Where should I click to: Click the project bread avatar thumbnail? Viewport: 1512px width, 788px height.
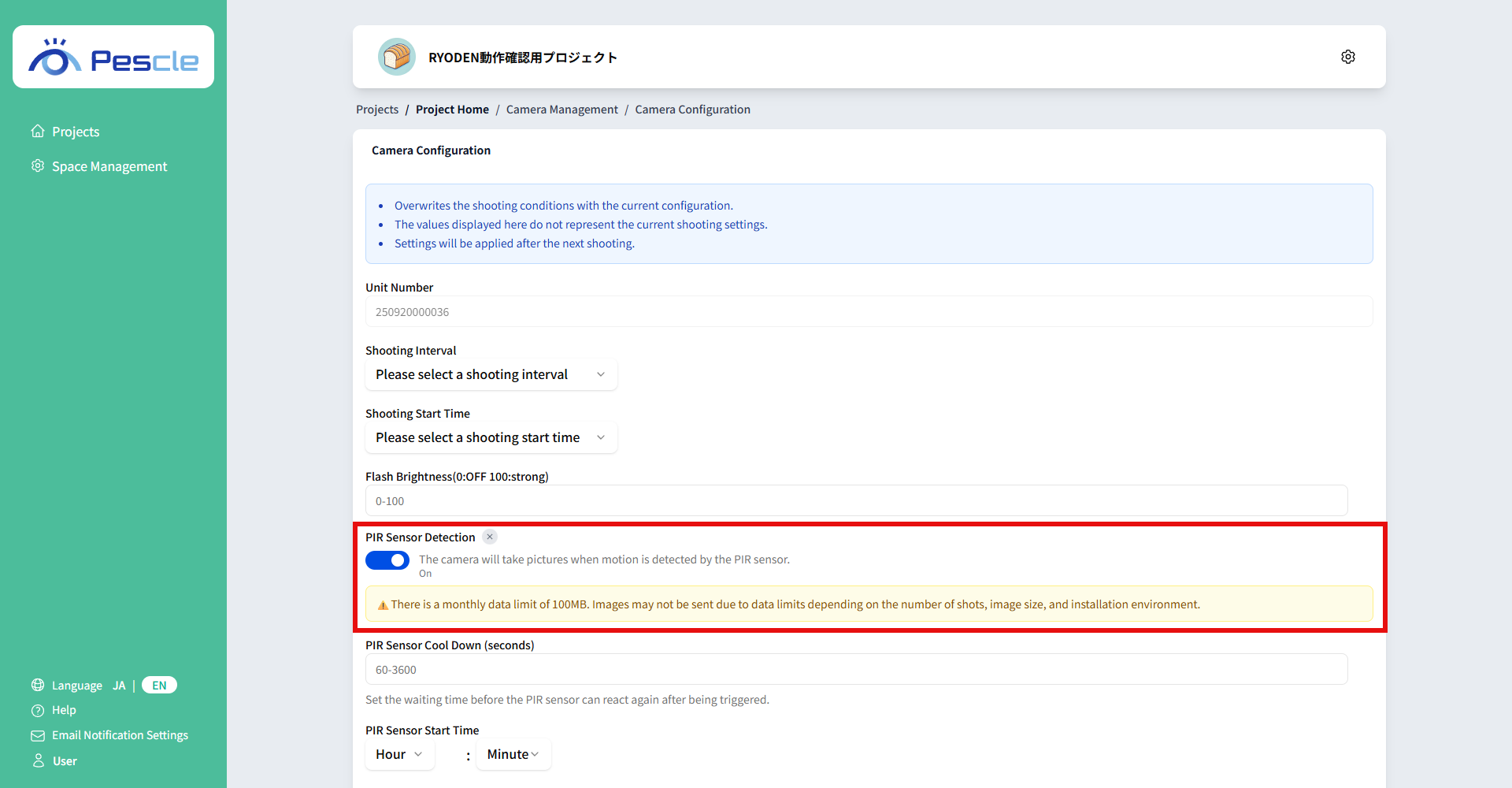click(x=397, y=57)
